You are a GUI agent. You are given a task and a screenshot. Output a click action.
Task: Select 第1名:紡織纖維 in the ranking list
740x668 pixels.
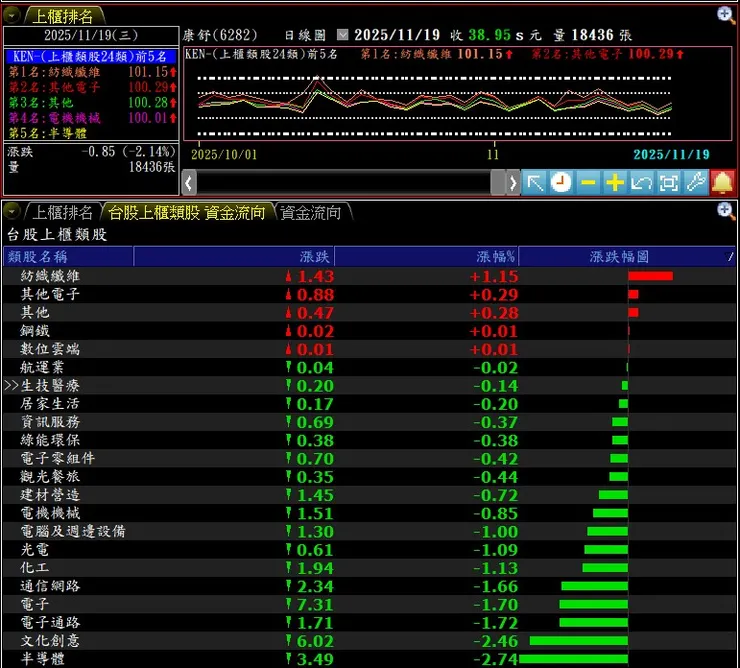(x=92, y=72)
